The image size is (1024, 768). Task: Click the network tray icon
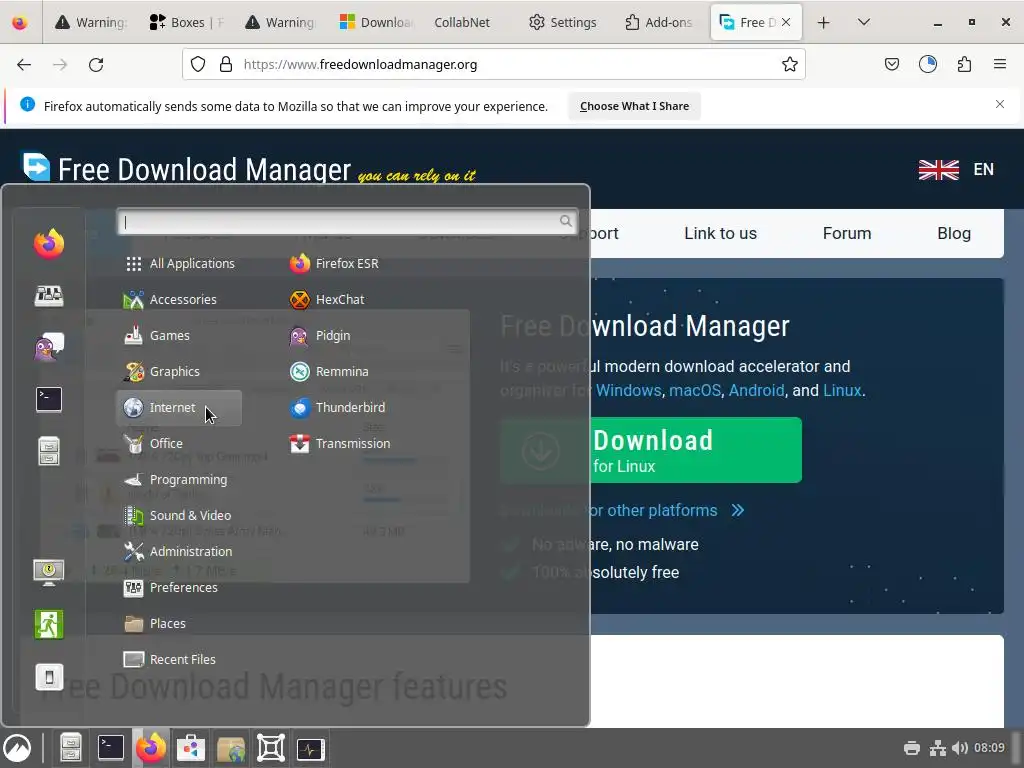click(x=938, y=748)
